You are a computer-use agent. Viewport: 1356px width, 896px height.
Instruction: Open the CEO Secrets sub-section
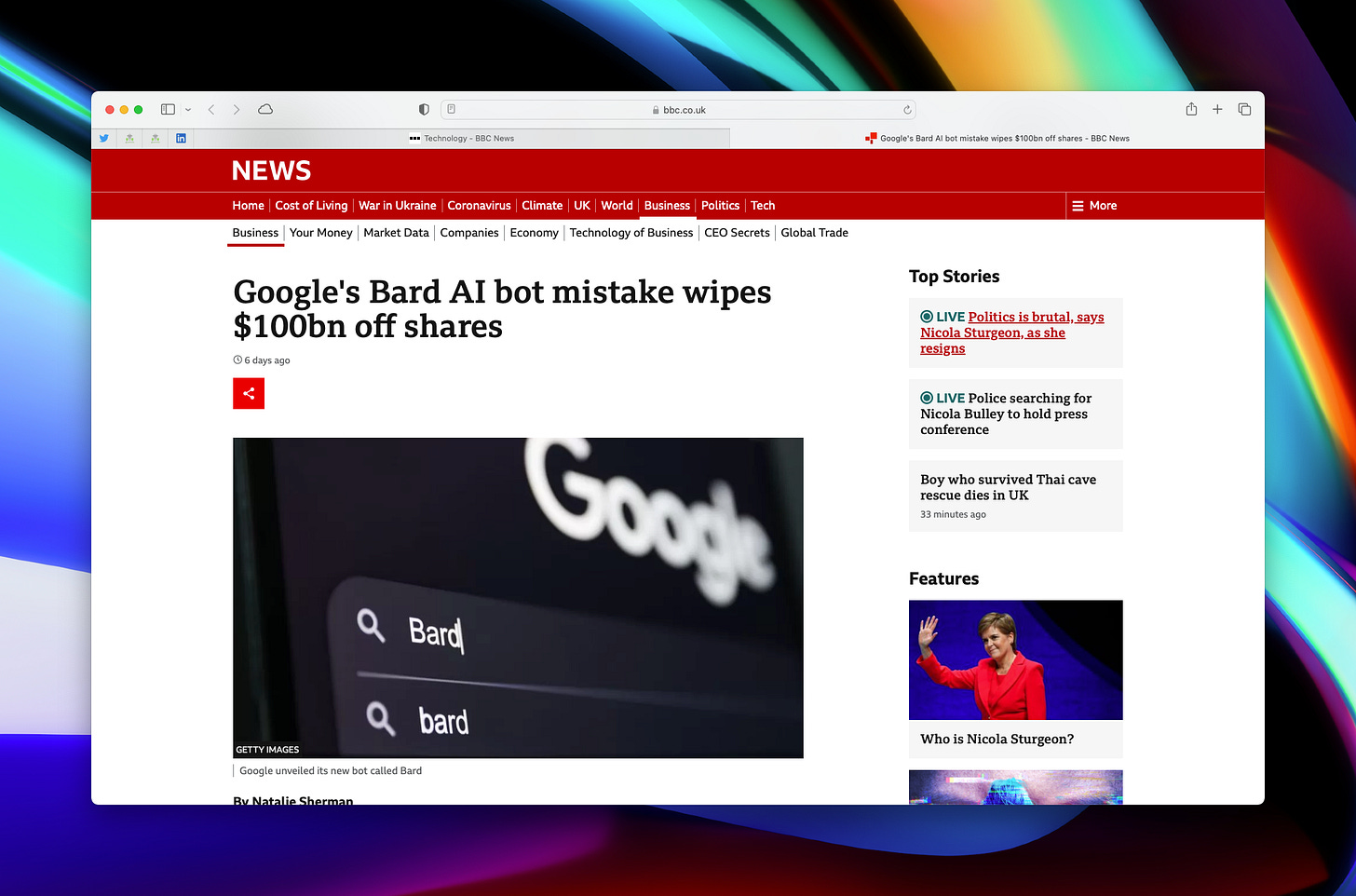pyautogui.click(x=737, y=233)
